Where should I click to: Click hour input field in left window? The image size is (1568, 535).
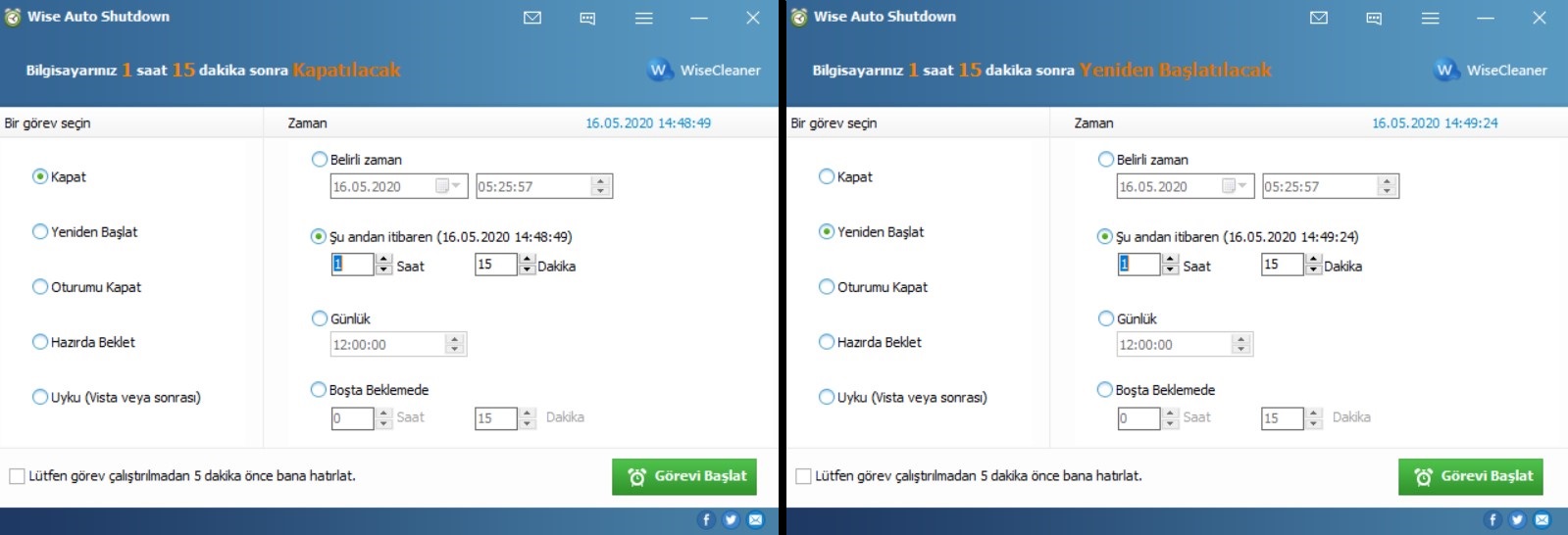(353, 265)
